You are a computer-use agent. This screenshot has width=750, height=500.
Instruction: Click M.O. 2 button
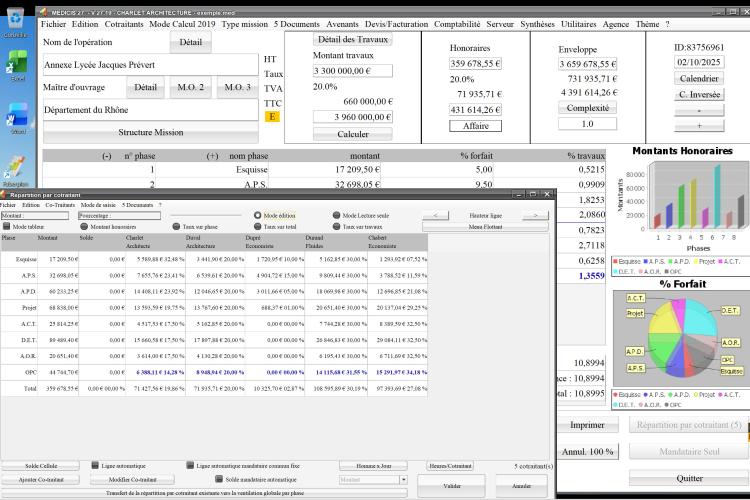point(190,87)
